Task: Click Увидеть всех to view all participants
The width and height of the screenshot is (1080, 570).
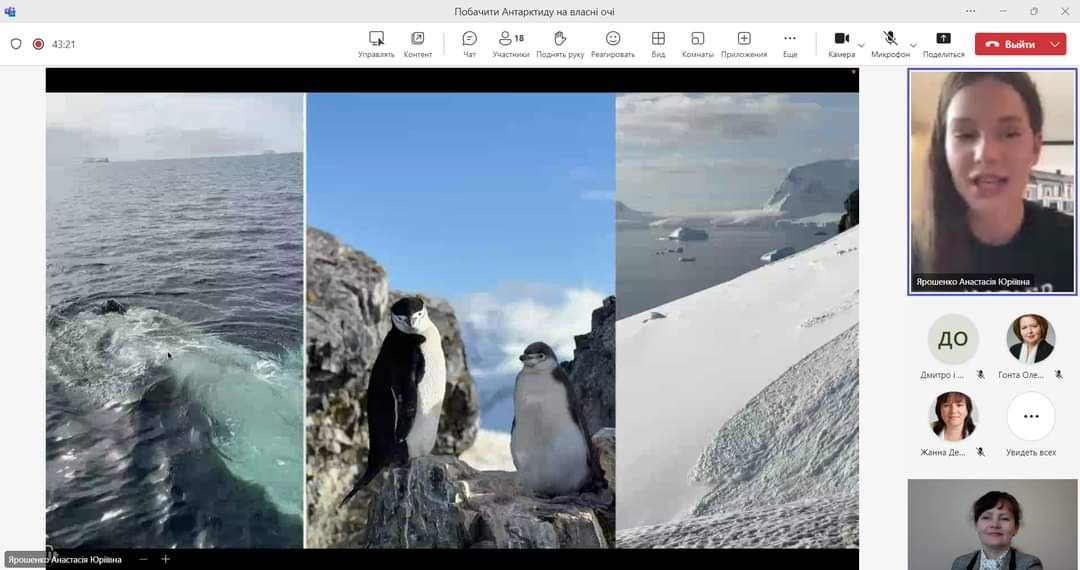Action: (1031, 425)
